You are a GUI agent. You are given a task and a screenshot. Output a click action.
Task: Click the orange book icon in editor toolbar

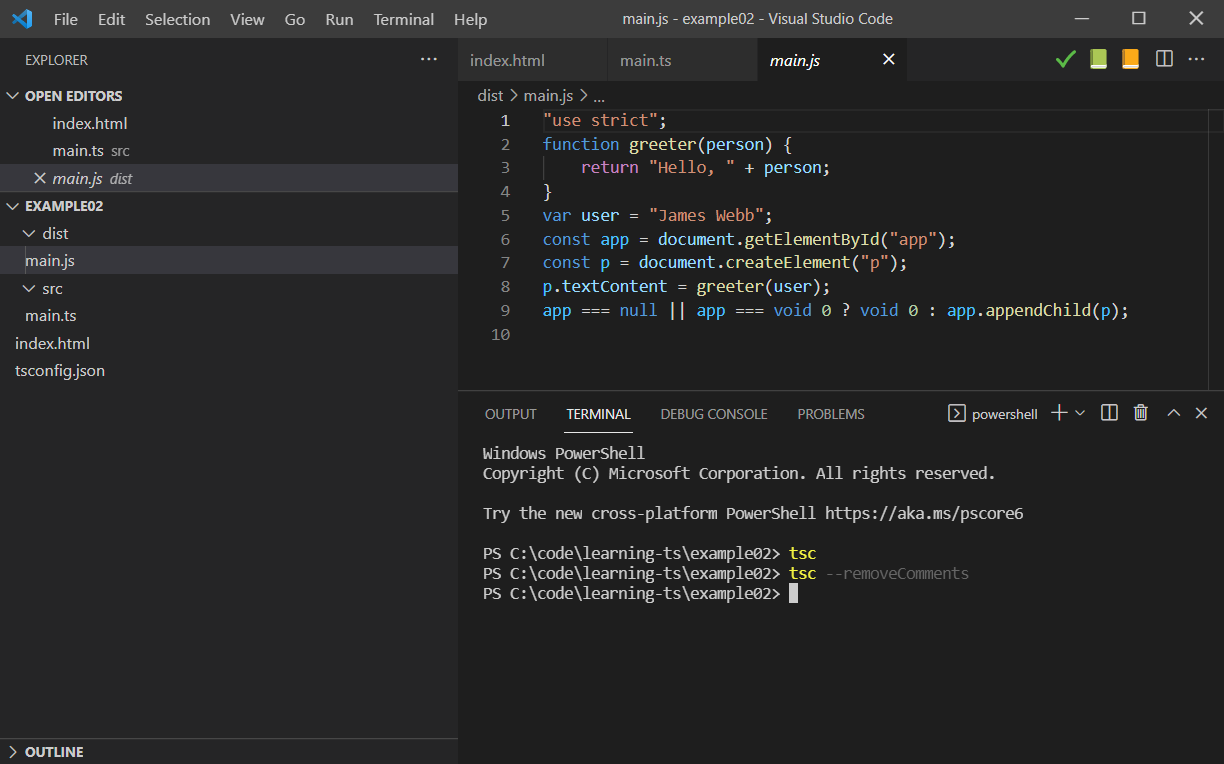tap(1130, 60)
